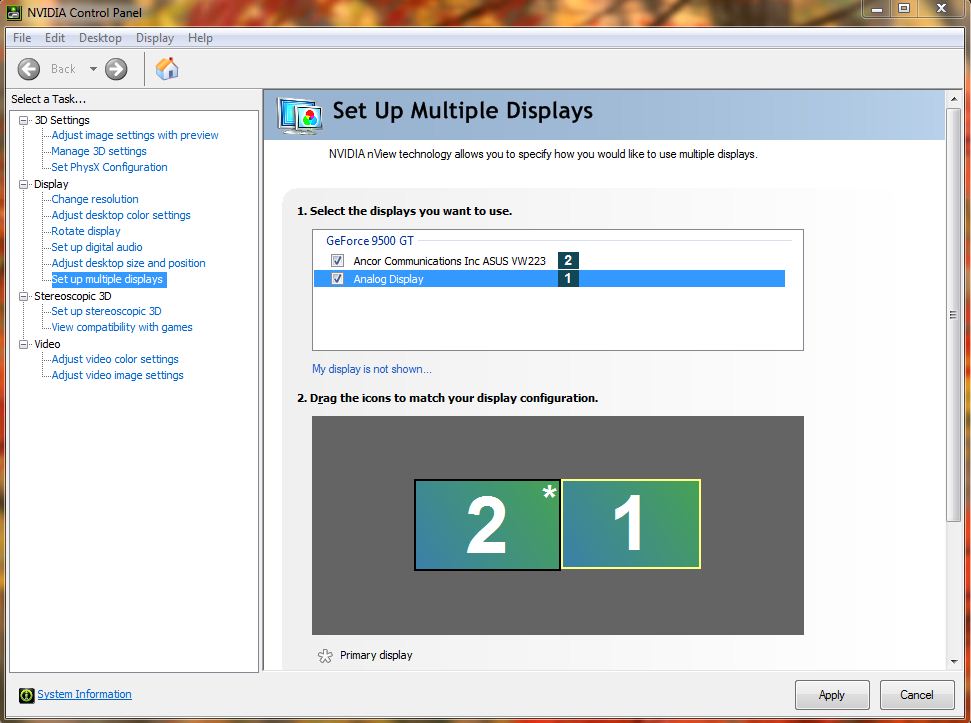Select Set up multiple displays task
971x723 pixels.
[x=108, y=279]
